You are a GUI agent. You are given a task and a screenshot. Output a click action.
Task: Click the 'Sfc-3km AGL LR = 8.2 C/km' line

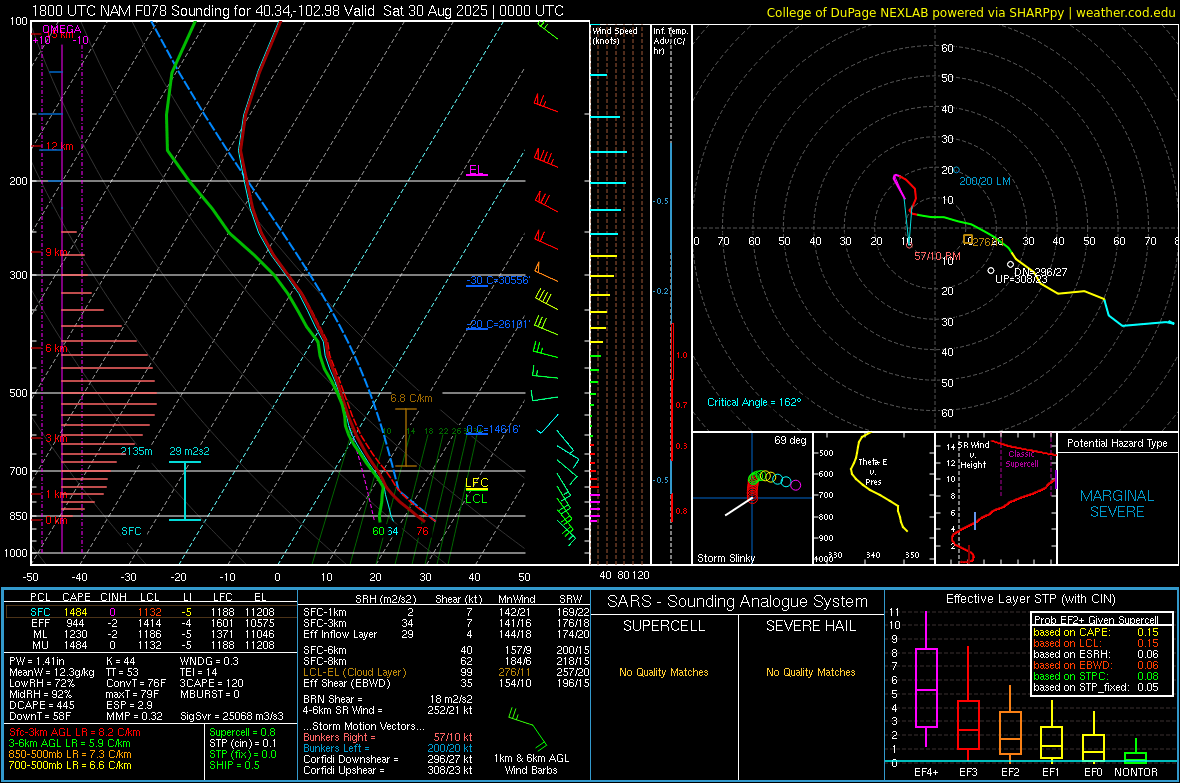pos(75,732)
